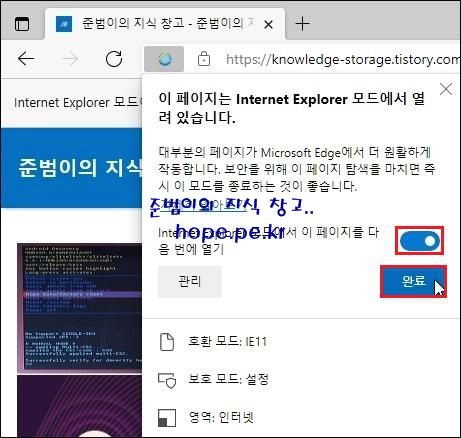
Task: Select the 보호 모드: 설정 text
Action: pos(229,379)
